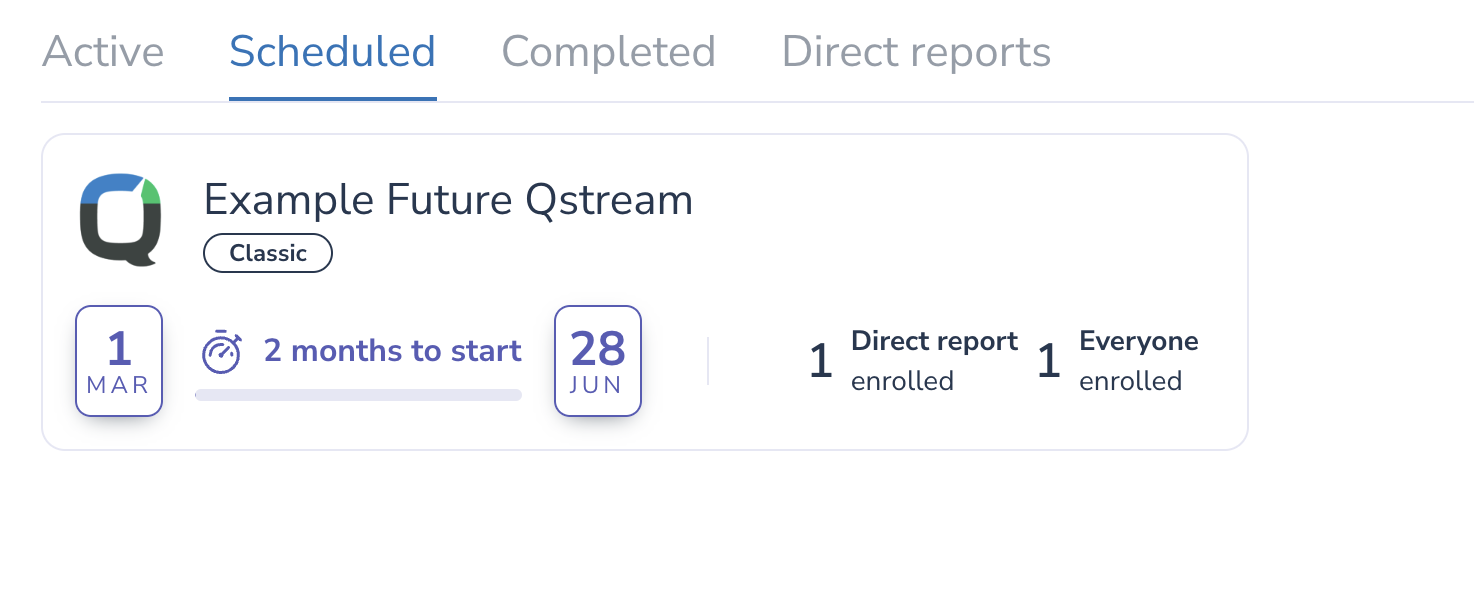1474x616 pixels.
Task: Click the "2 months to start" text
Action: click(x=393, y=351)
